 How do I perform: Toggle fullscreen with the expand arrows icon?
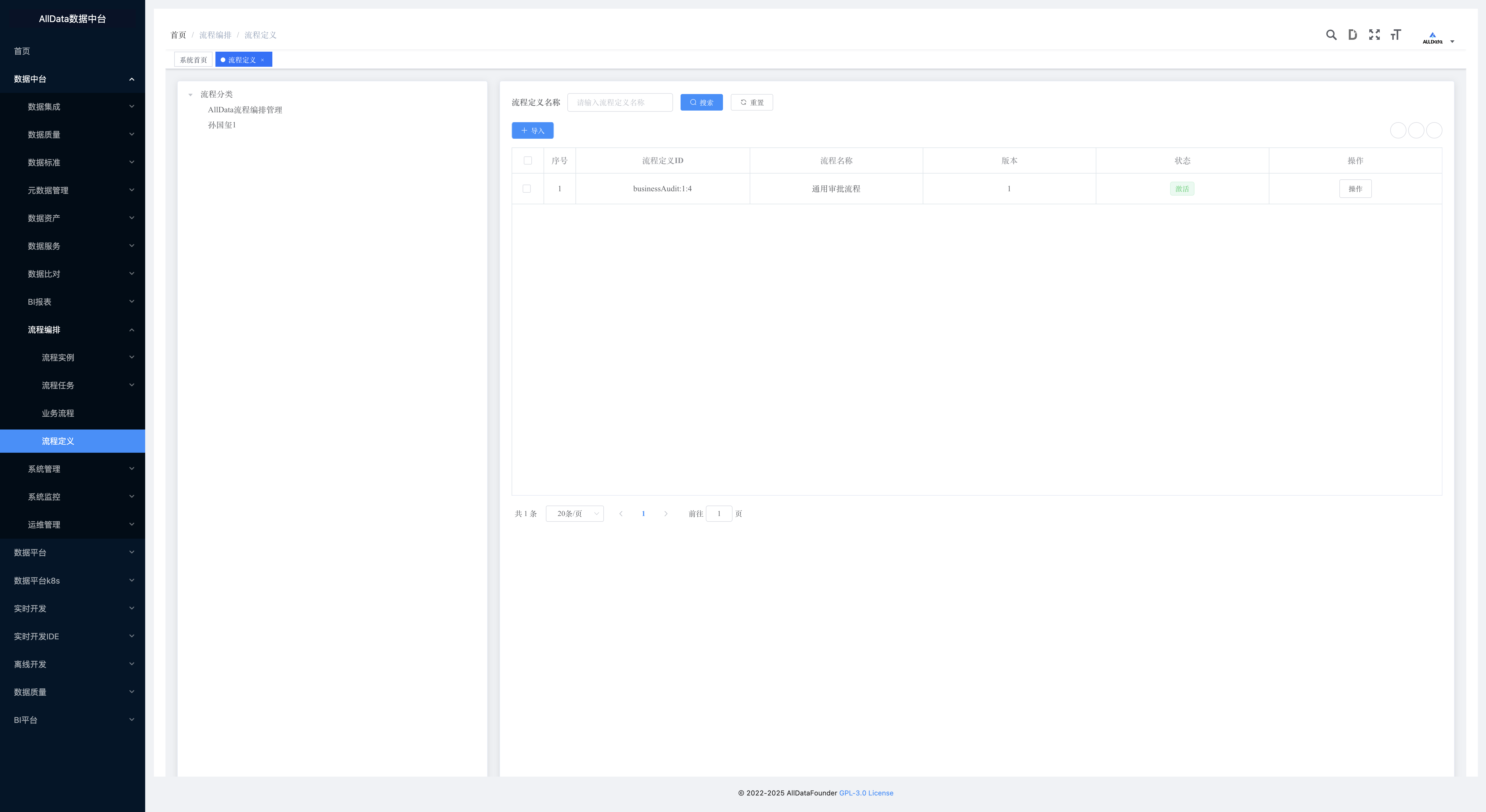click(x=1374, y=35)
